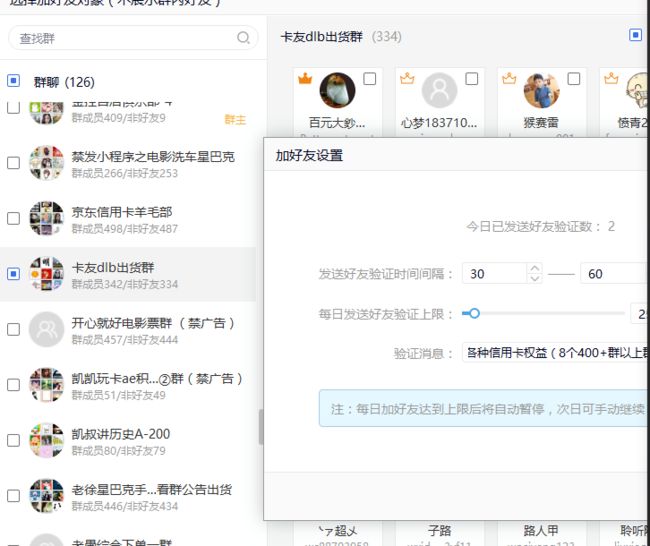Select 京东信用卡羊毛部 group name
650x546 pixels.
click(x=122, y=212)
